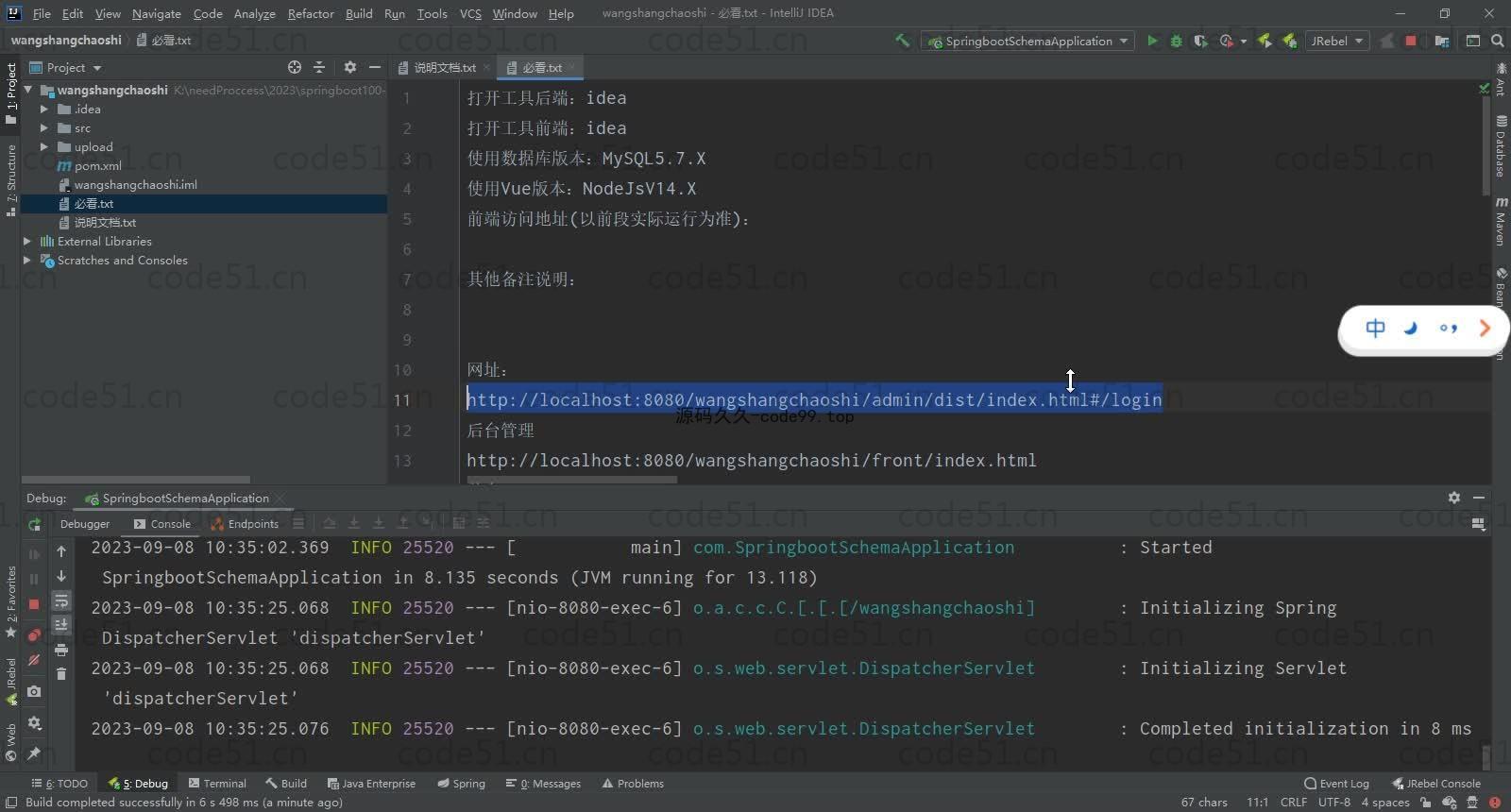This screenshot has height=812, width=1511.
Task: Start debugging with the green bug icon
Action: [x=1176, y=41]
